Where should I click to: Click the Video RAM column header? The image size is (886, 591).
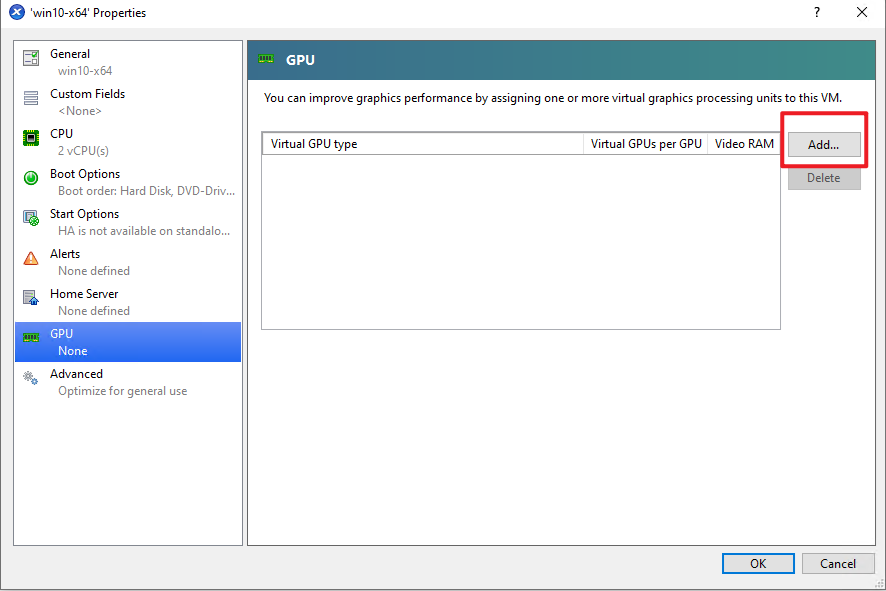pyautogui.click(x=744, y=144)
